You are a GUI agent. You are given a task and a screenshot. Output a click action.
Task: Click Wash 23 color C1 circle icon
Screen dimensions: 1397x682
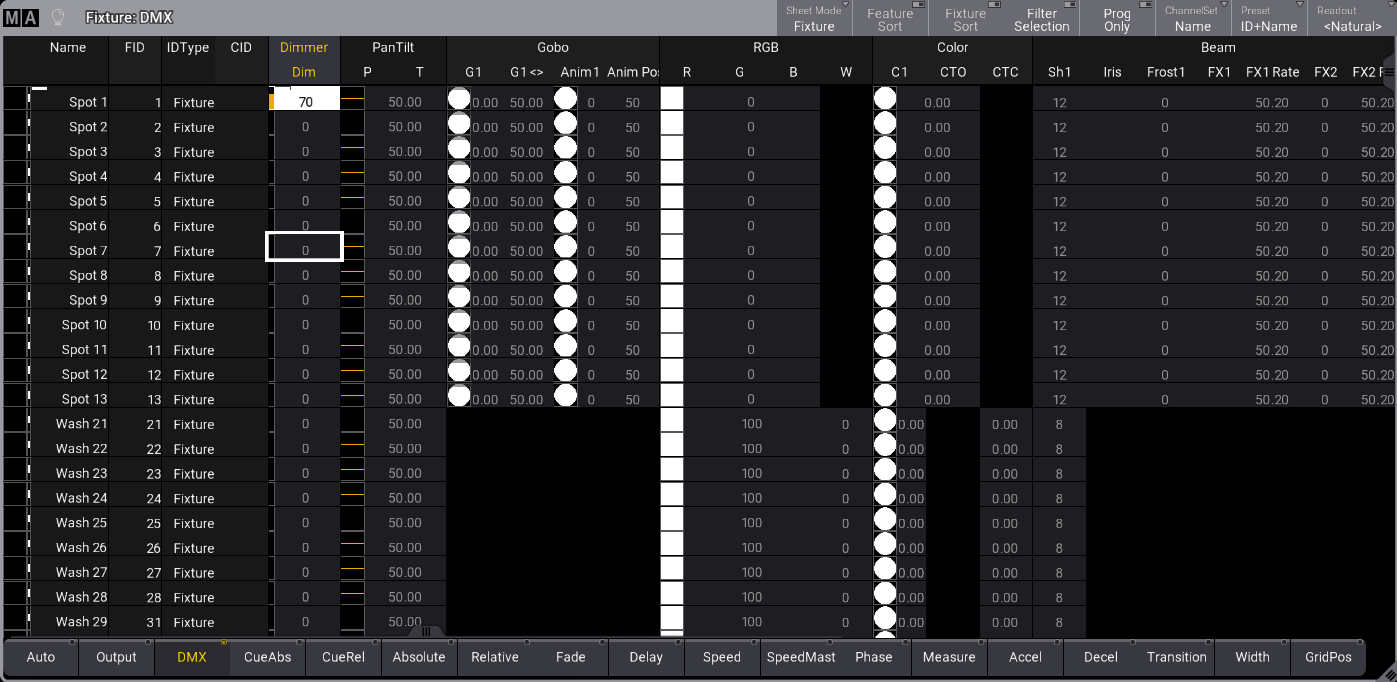pyautogui.click(x=885, y=472)
